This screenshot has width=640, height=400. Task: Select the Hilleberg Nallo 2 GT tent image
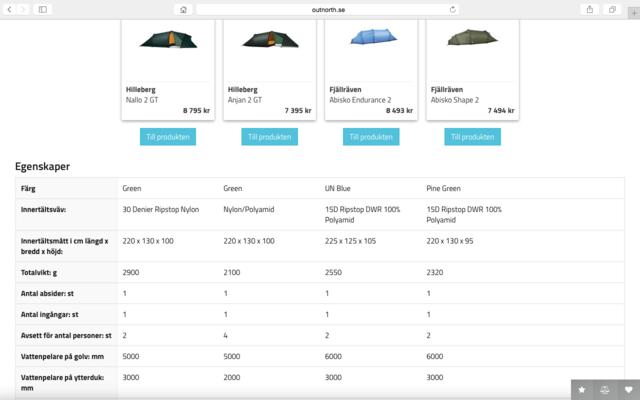[168, 39]
